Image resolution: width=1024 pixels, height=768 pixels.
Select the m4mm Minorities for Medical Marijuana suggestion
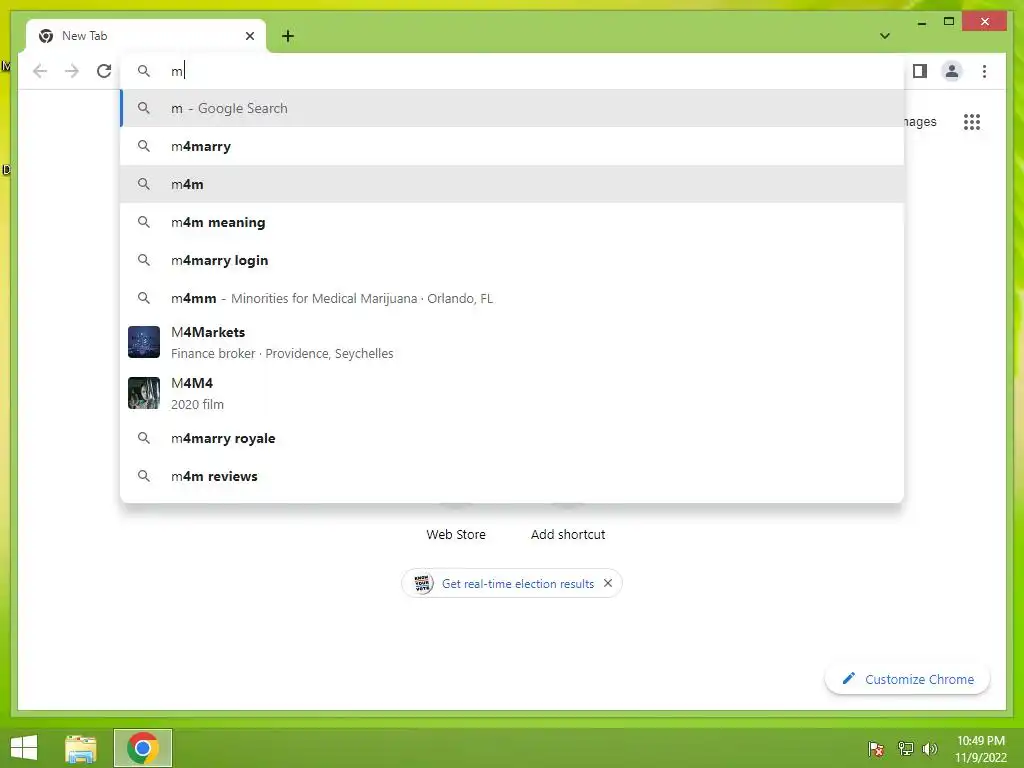(x=512, y=298)
